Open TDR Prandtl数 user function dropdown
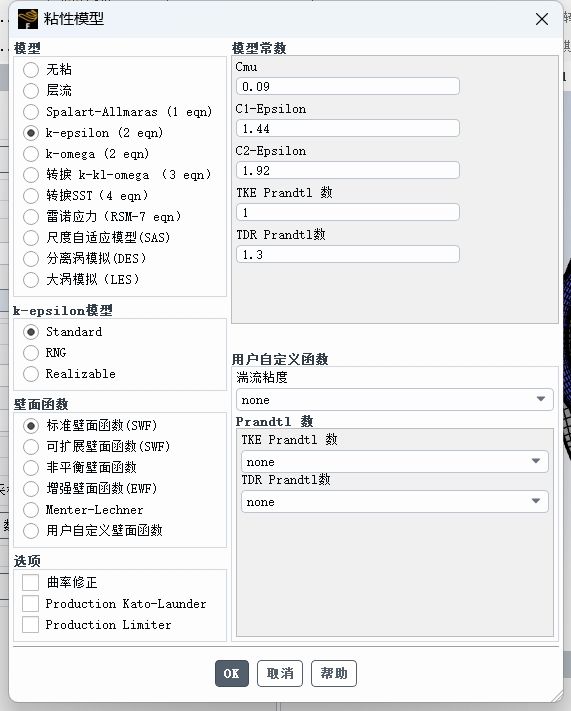The height and width of the screenshot is (711, 571). pos(394,502)
